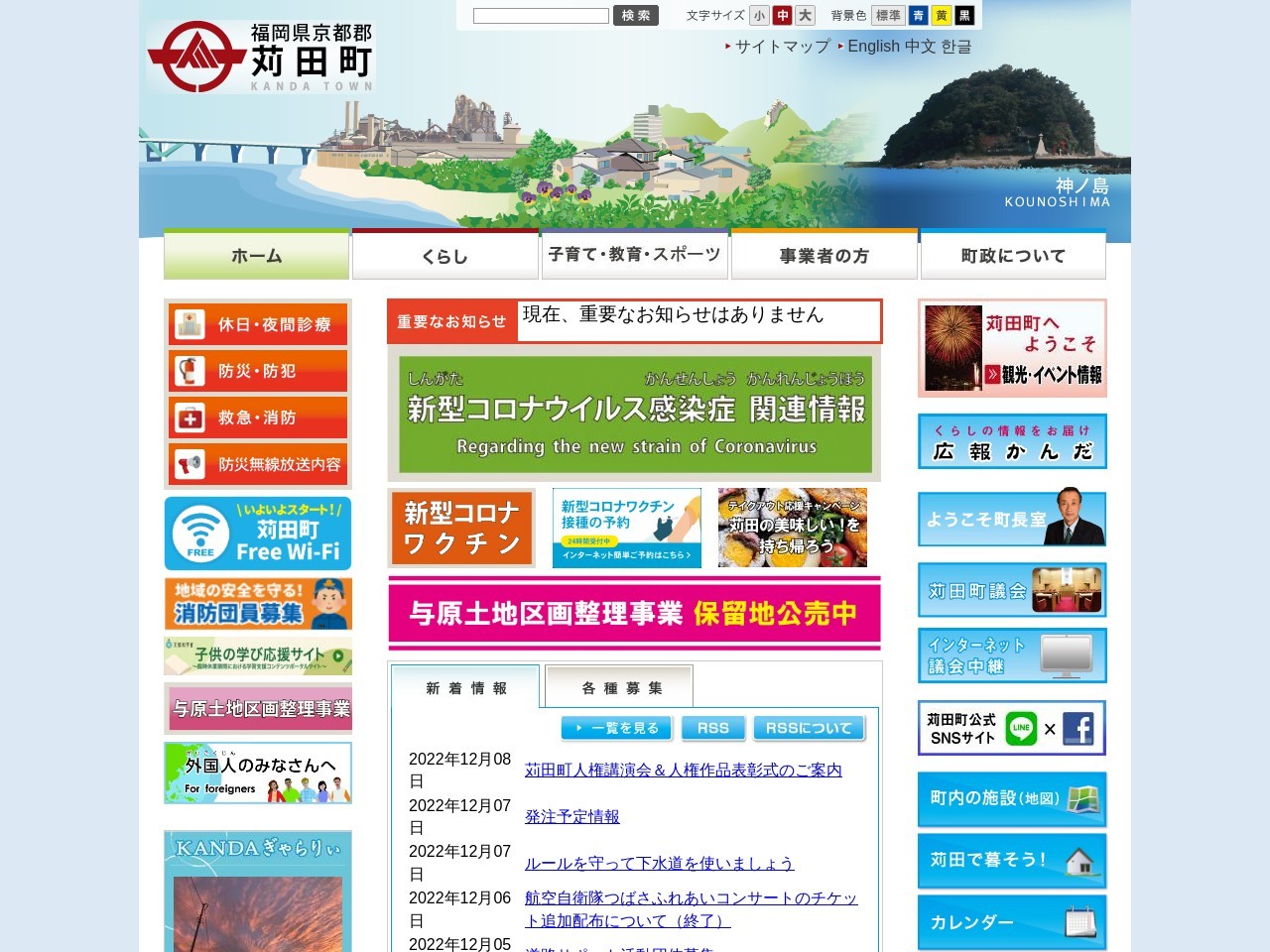Image resolution: width=1270 pixels, height=952 pixels.
Task: Click 現在、重要なお知らせはありません notice text
Action: coord(673,314)
